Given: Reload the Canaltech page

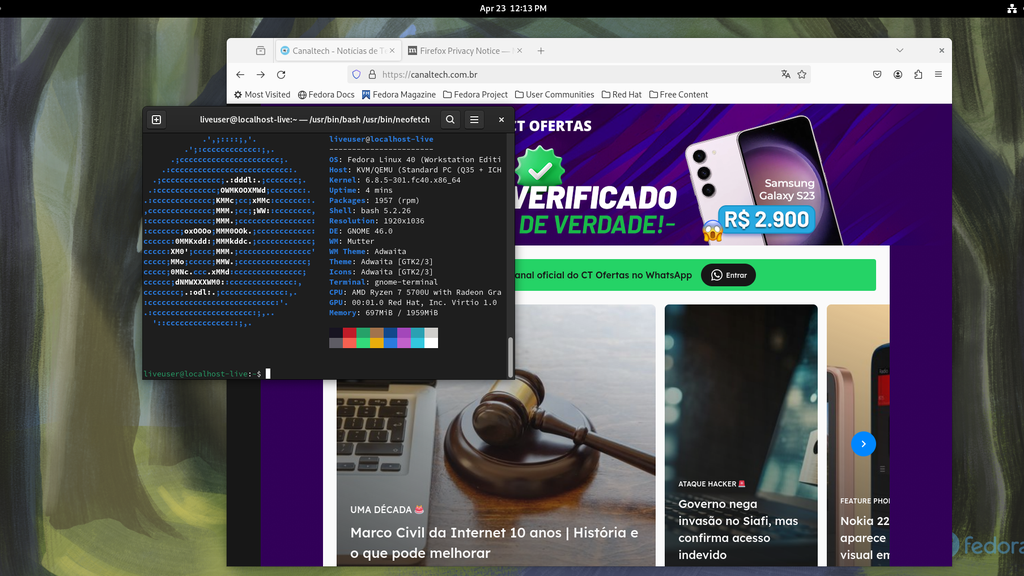Looking at the screenshot, I should (281, 74).
